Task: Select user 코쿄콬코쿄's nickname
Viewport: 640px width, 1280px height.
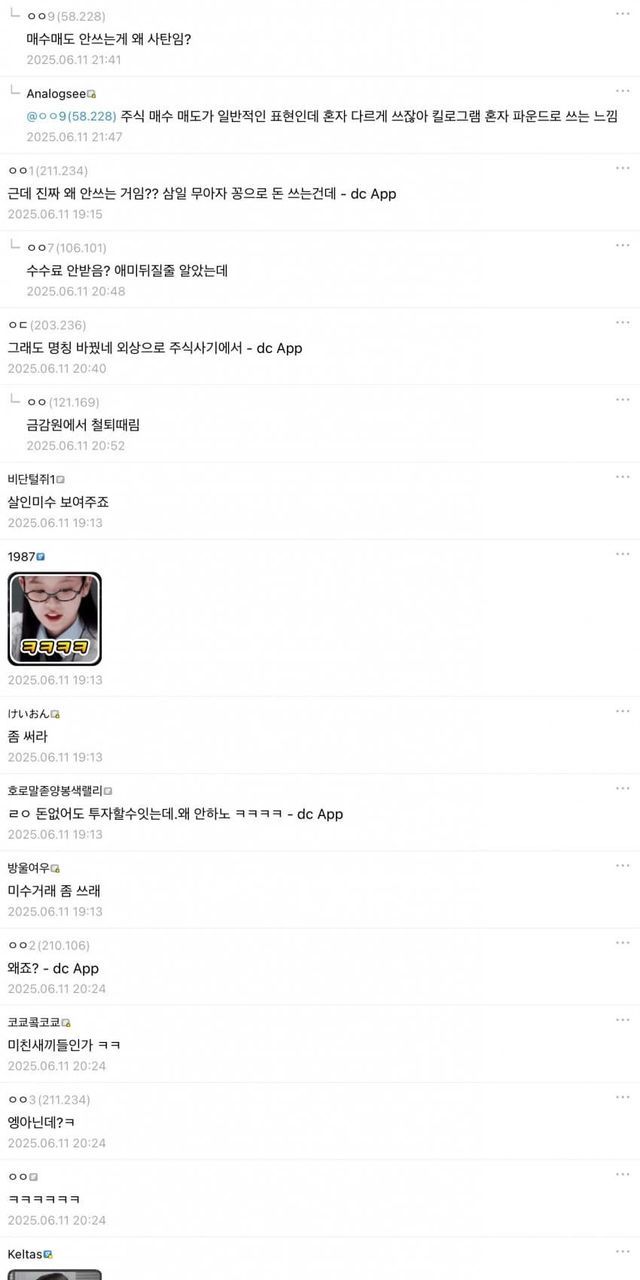Action: click(x=34, y=1022)
